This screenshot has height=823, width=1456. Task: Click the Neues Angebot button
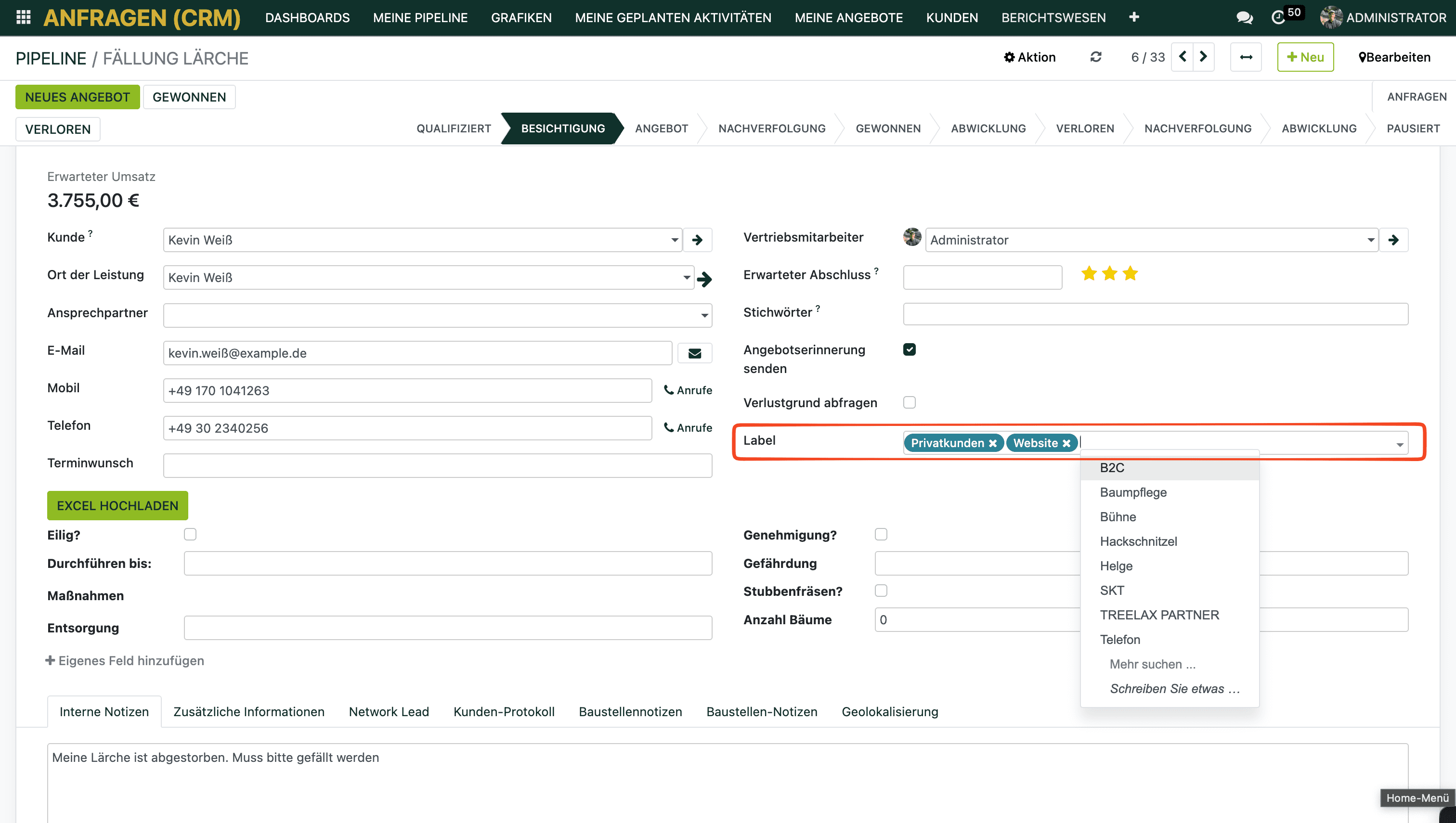click(78, 97)
